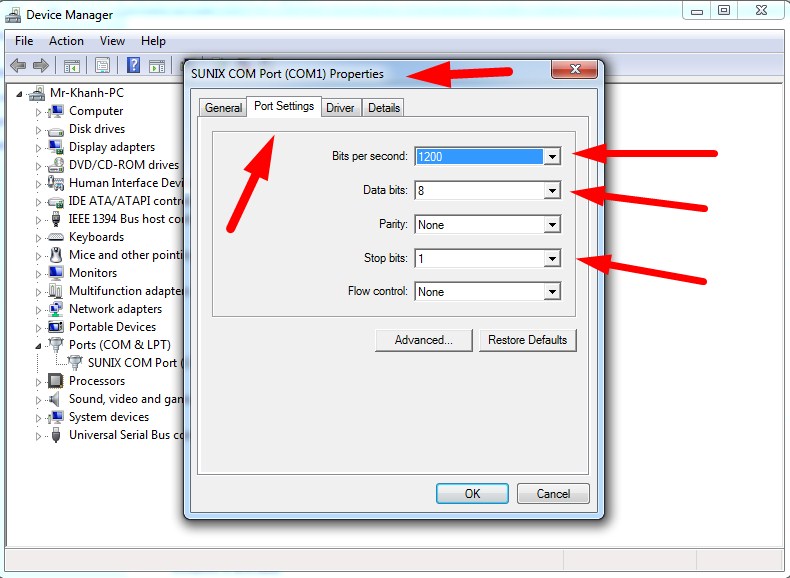Click the Restore Defaults button
Image resolution: width=790 pixels, height=578 pixels.
pyautogui.click(x=528, y=340)
